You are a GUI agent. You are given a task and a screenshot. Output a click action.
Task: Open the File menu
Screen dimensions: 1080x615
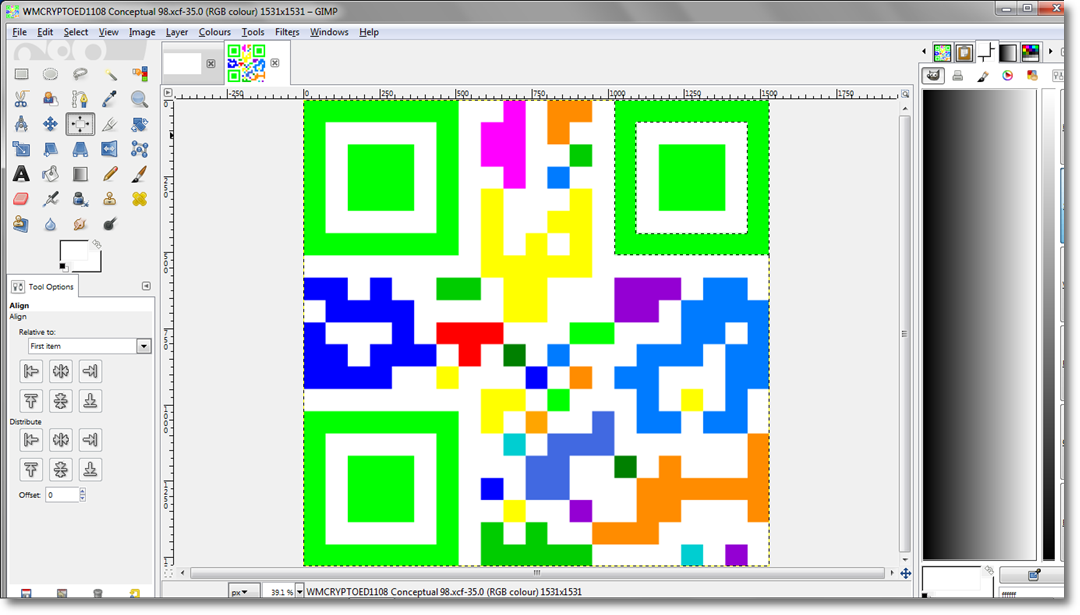click(x=19, y=32)
